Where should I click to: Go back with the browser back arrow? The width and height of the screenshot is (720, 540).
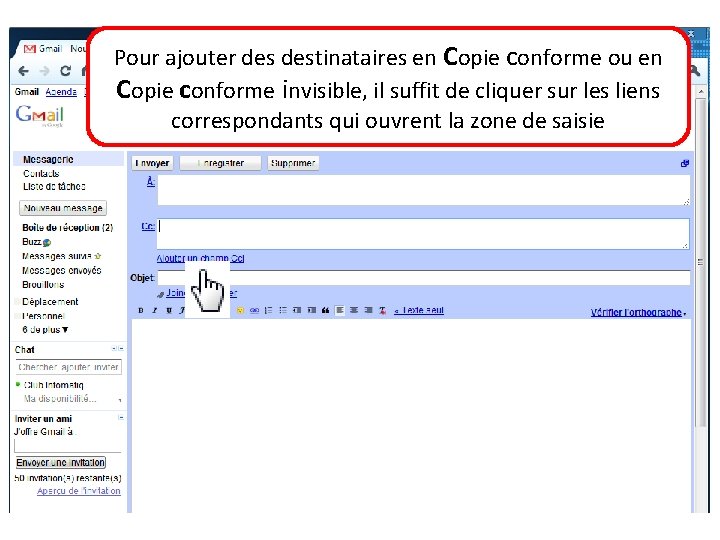23,71
